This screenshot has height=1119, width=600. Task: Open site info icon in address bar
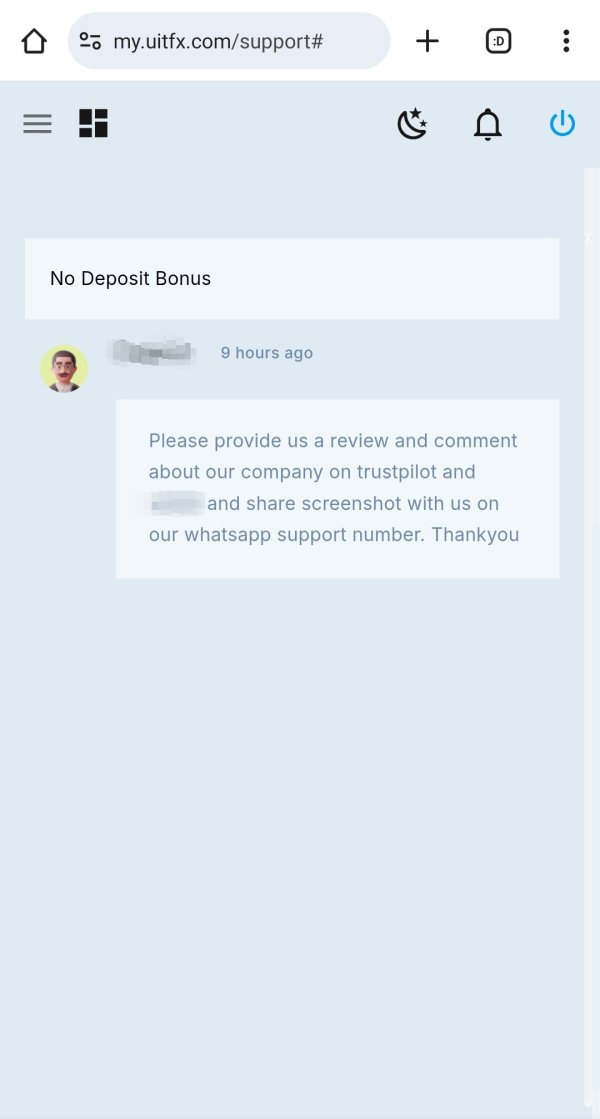[x=90, y=41]
